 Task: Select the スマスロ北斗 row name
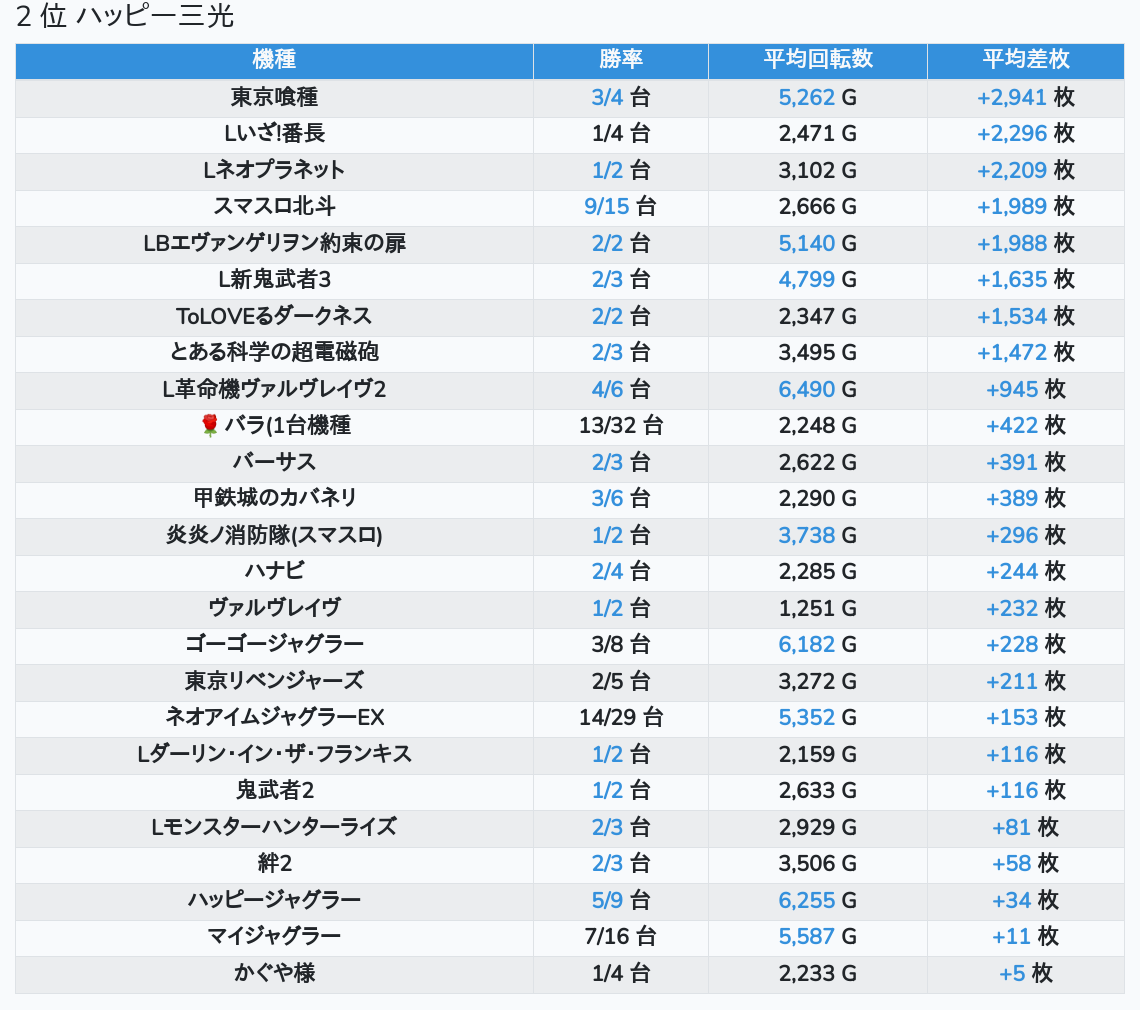(274, 207)
